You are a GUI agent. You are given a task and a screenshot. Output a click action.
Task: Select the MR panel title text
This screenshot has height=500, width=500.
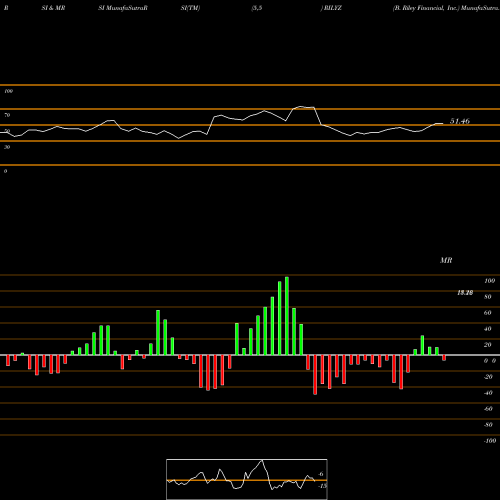[x=446, y=260]
